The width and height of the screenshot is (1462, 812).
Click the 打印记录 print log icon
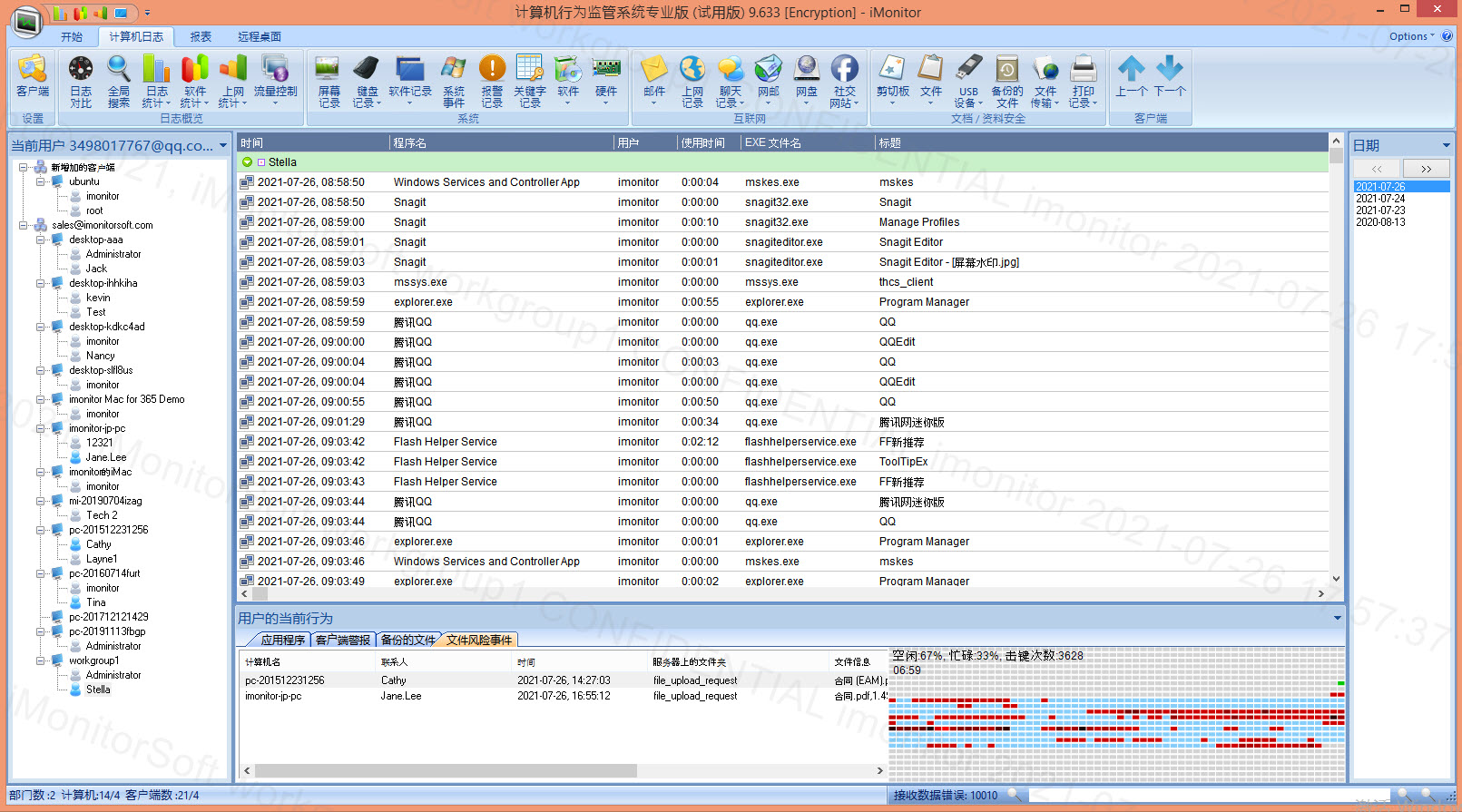tap(1083, 80)
